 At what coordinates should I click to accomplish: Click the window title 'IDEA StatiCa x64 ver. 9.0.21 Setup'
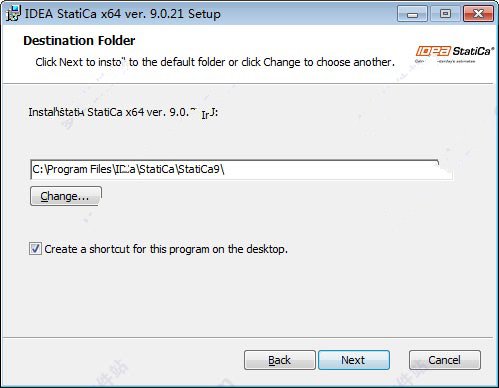point(123,14)
